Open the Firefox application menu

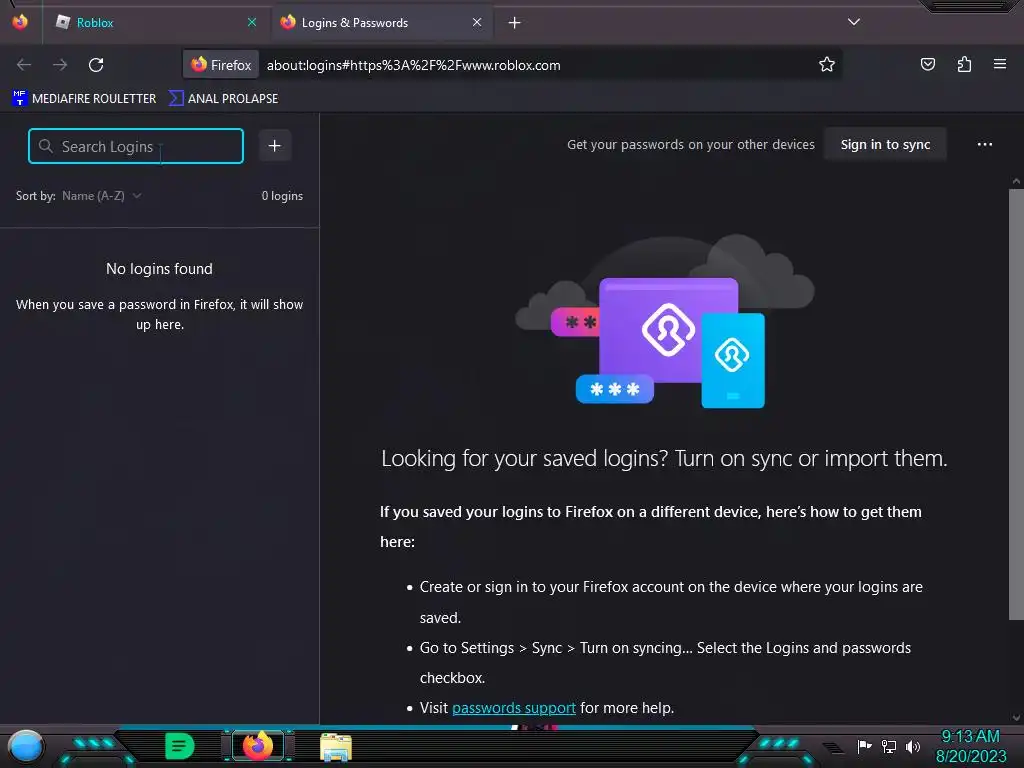[1000, 64]
